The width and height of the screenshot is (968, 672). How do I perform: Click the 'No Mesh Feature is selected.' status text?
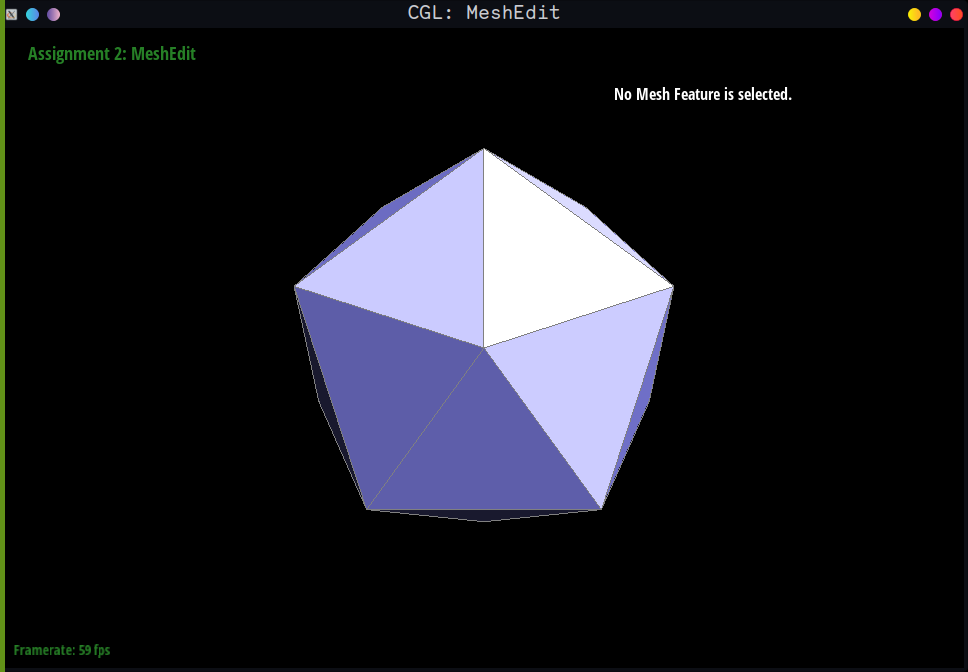[x=702, y=94]
